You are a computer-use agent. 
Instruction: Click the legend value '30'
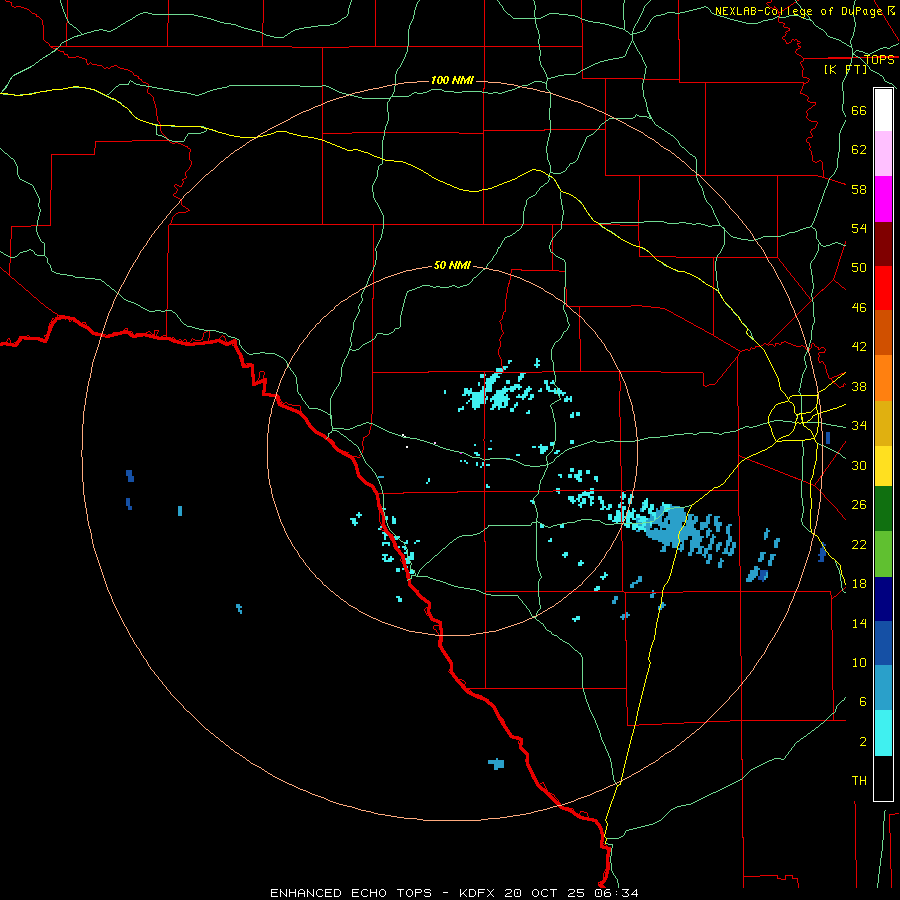pos(859,465)
